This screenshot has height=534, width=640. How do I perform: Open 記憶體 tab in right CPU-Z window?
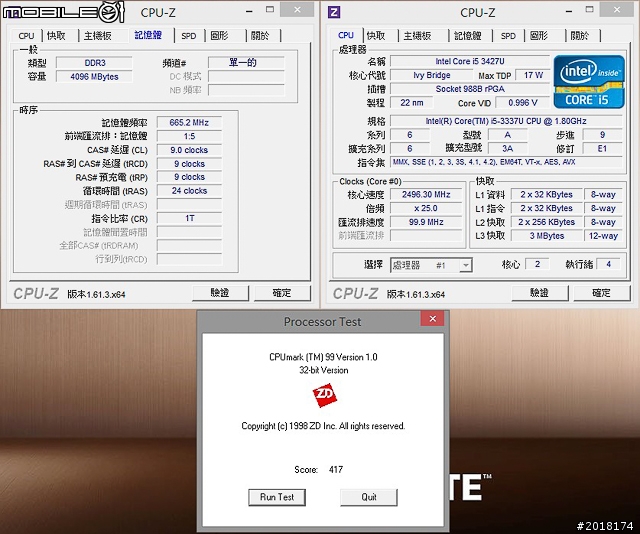coord(468,36)
